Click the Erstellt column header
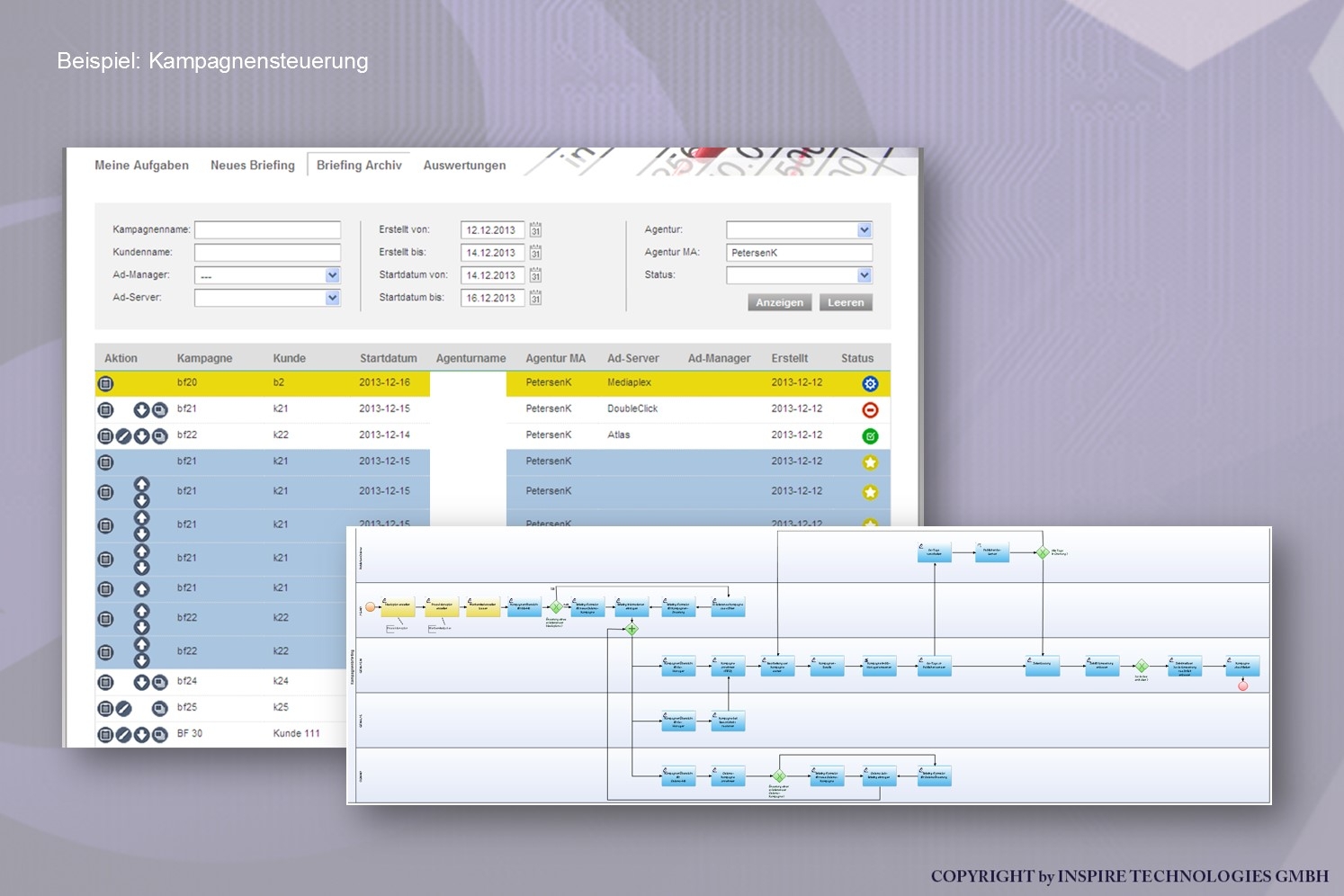The width and height of the screenshot is (1344, 896). (790, 358)
